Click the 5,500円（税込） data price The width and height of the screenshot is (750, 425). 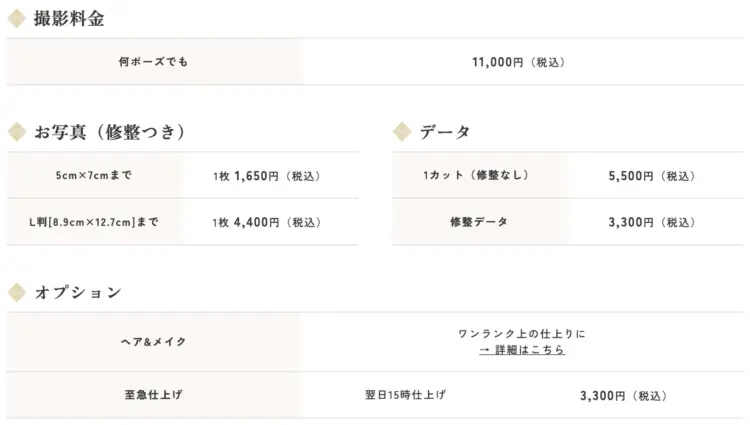click(651, 177)
